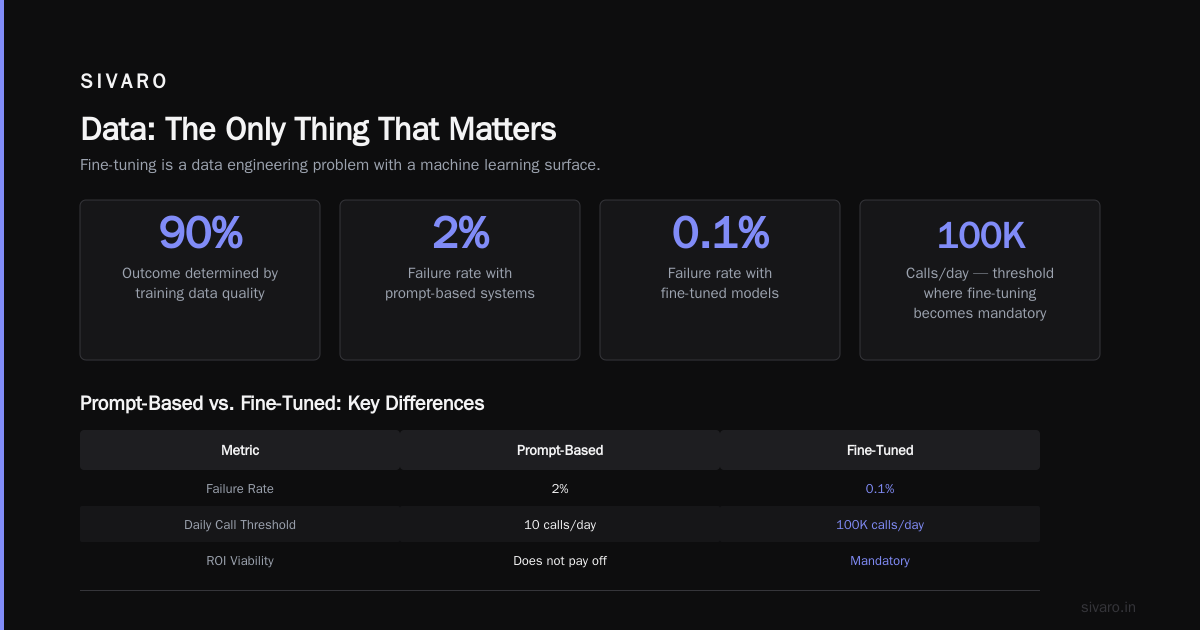The width and height of the screenshot is (1200, 630).
Task: Open the sivaro.in footer link
Action: point(1109,607)
